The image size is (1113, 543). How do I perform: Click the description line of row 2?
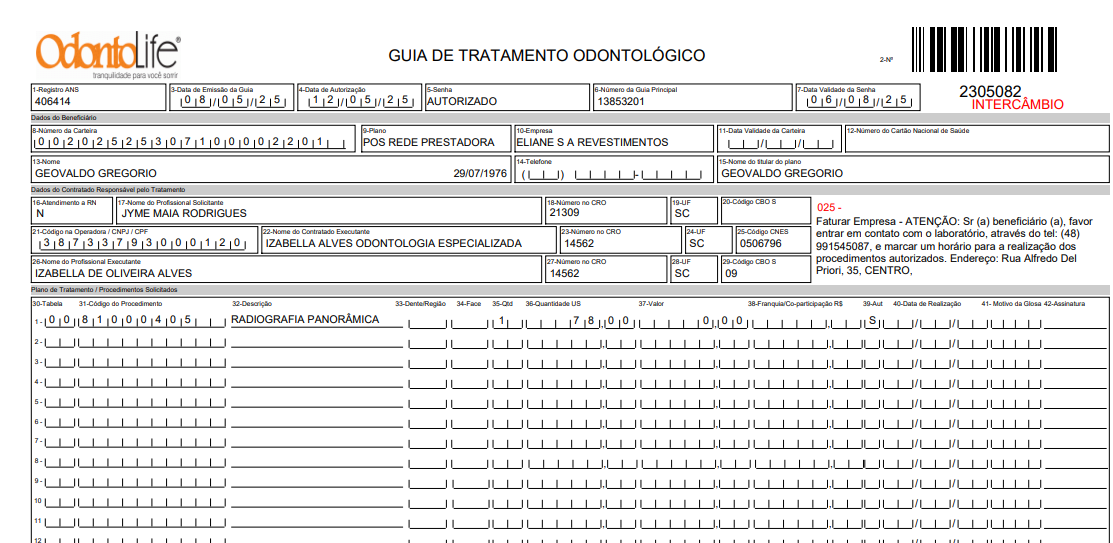coord(317,344)
